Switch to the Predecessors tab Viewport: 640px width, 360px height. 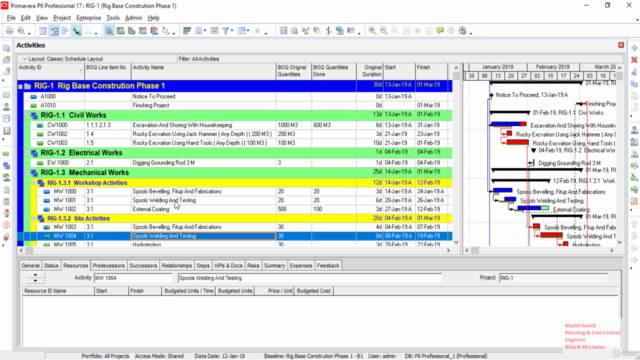coord(109,266)
